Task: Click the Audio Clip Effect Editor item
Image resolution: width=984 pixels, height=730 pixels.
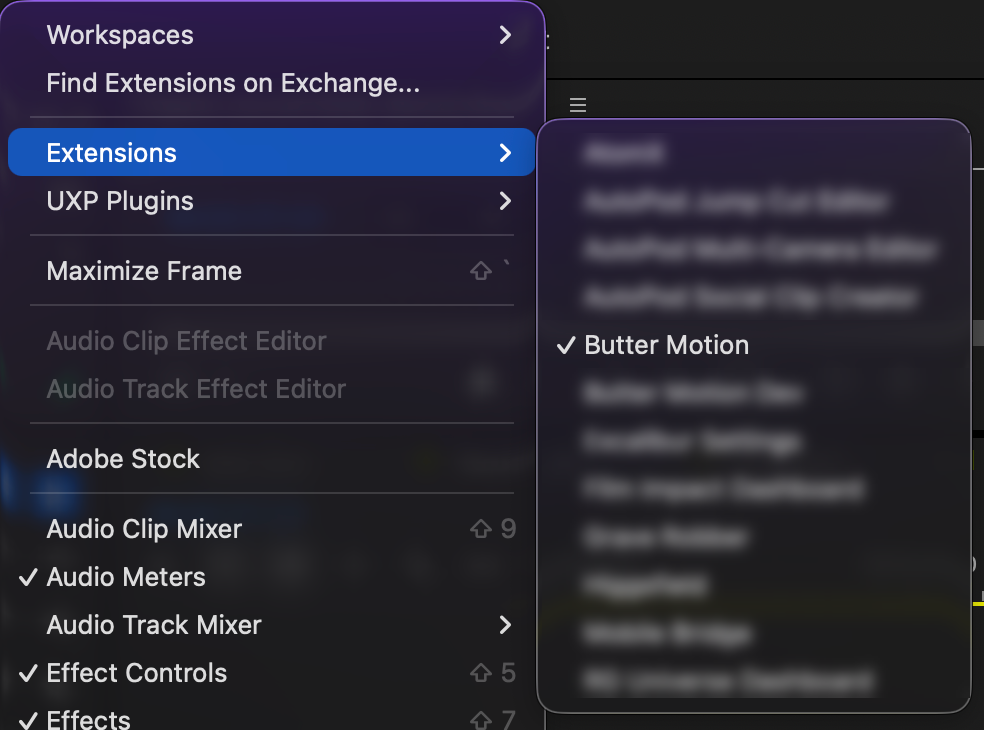Action: pyautogui.click(x=271, y=341)
